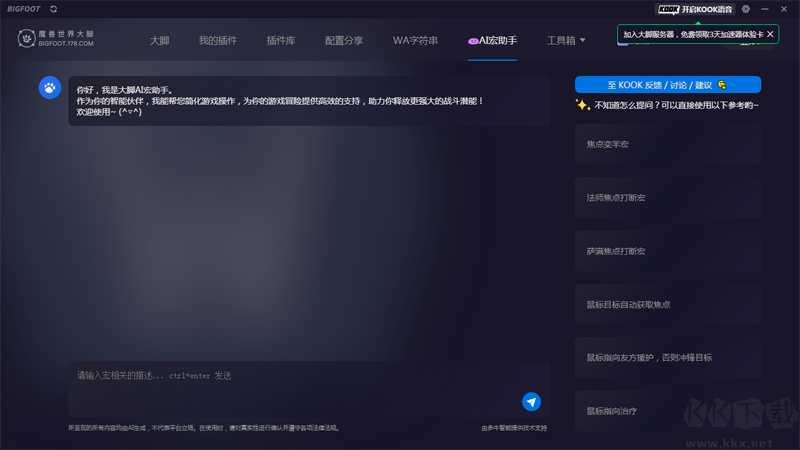Click the BIGFOOT.178.COM logo

tap(56, 38)
